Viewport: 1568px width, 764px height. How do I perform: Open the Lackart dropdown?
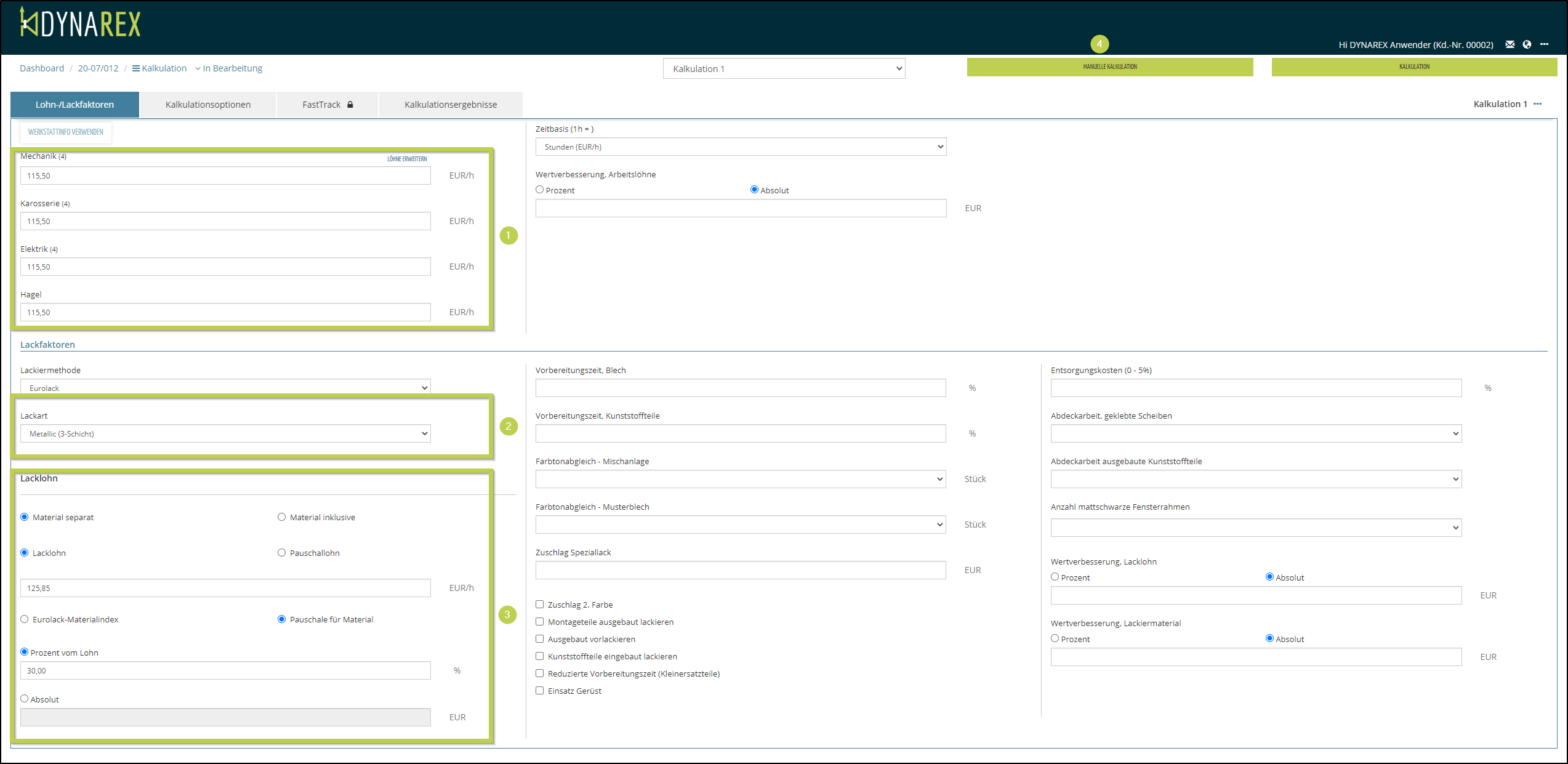tap(225, 433)
